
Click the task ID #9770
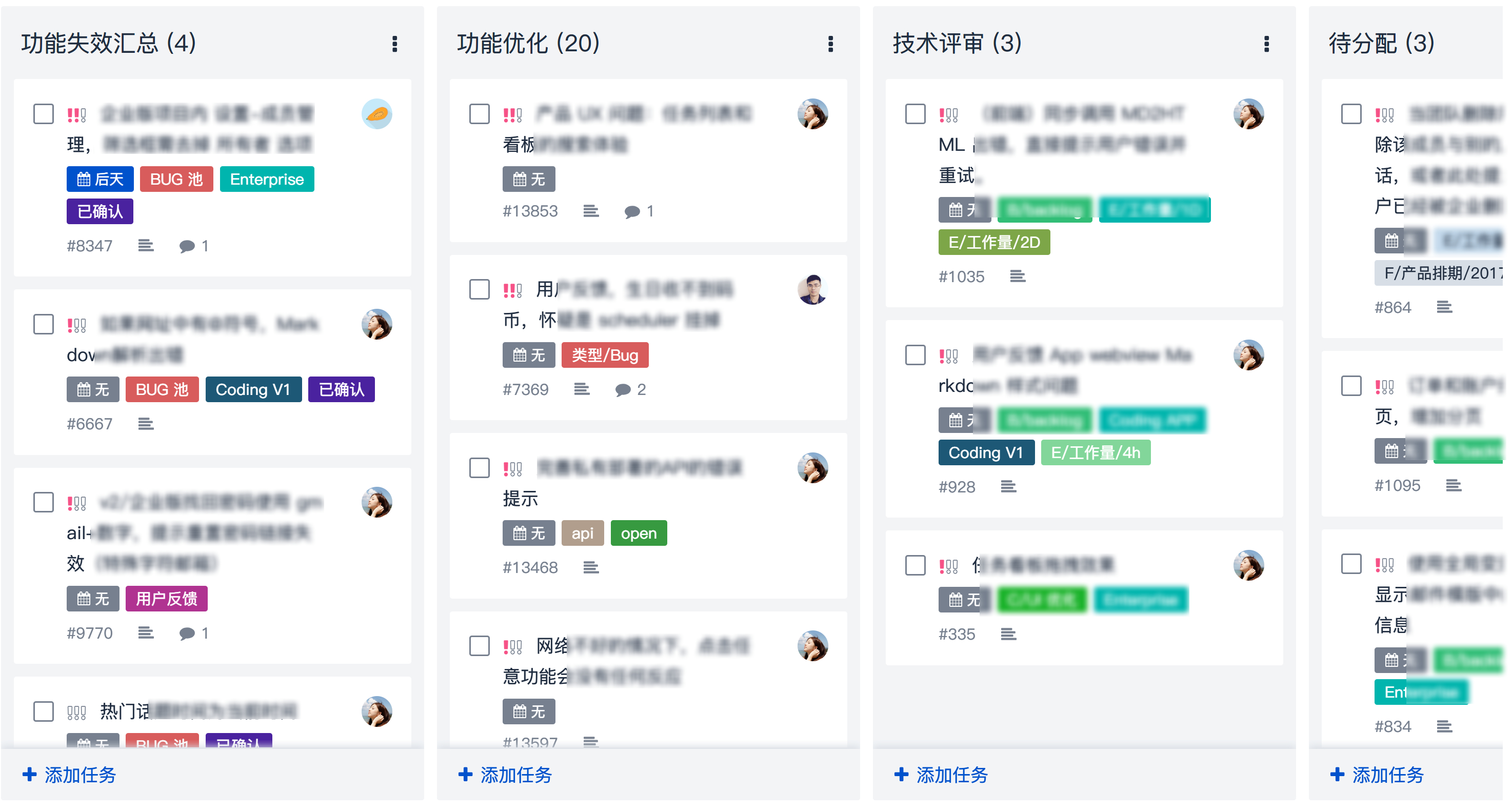pos(89,632)
